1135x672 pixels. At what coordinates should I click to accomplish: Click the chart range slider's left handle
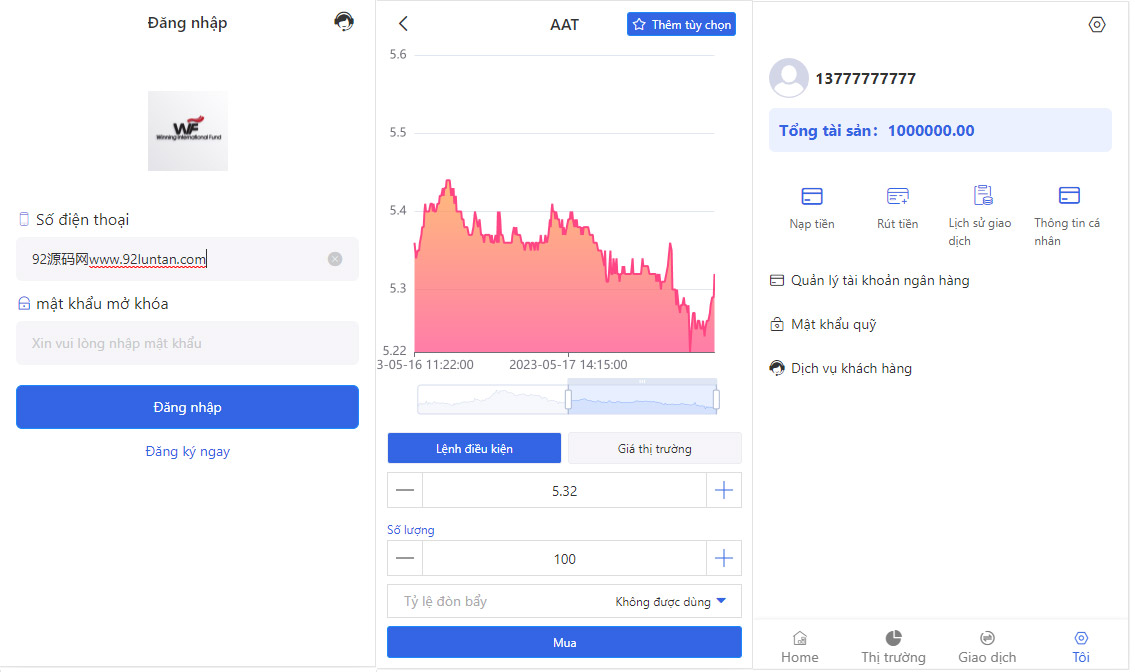(568, 400)
